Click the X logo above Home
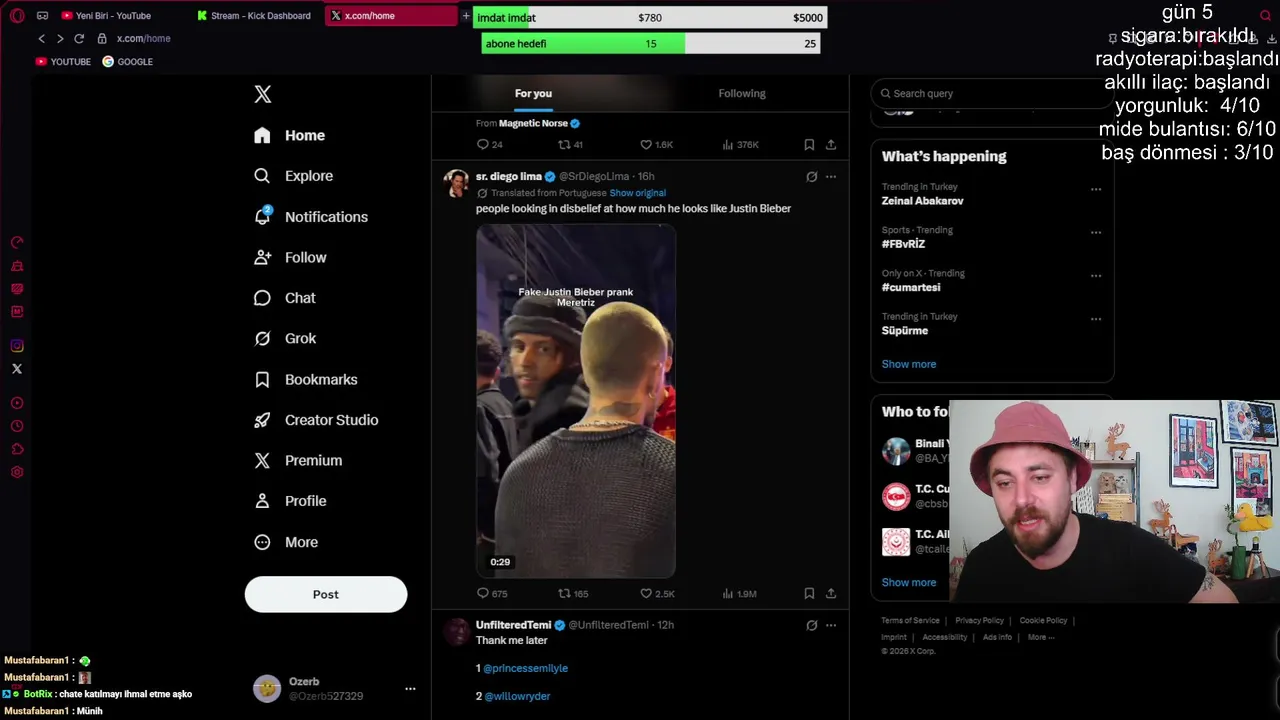The image size is (1280, 720). coord(262,94)
